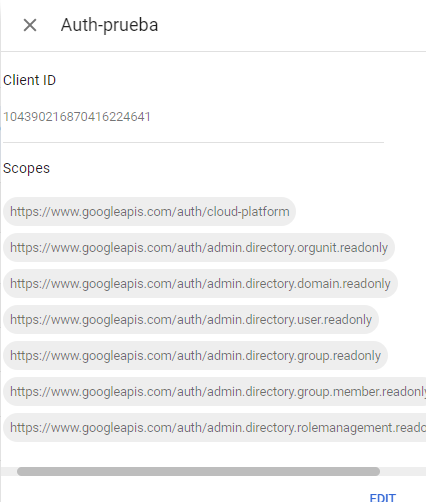Click the scrollbar track right of the thumb
The width and height of the screenshot is (426, 502).
point(403,471)
